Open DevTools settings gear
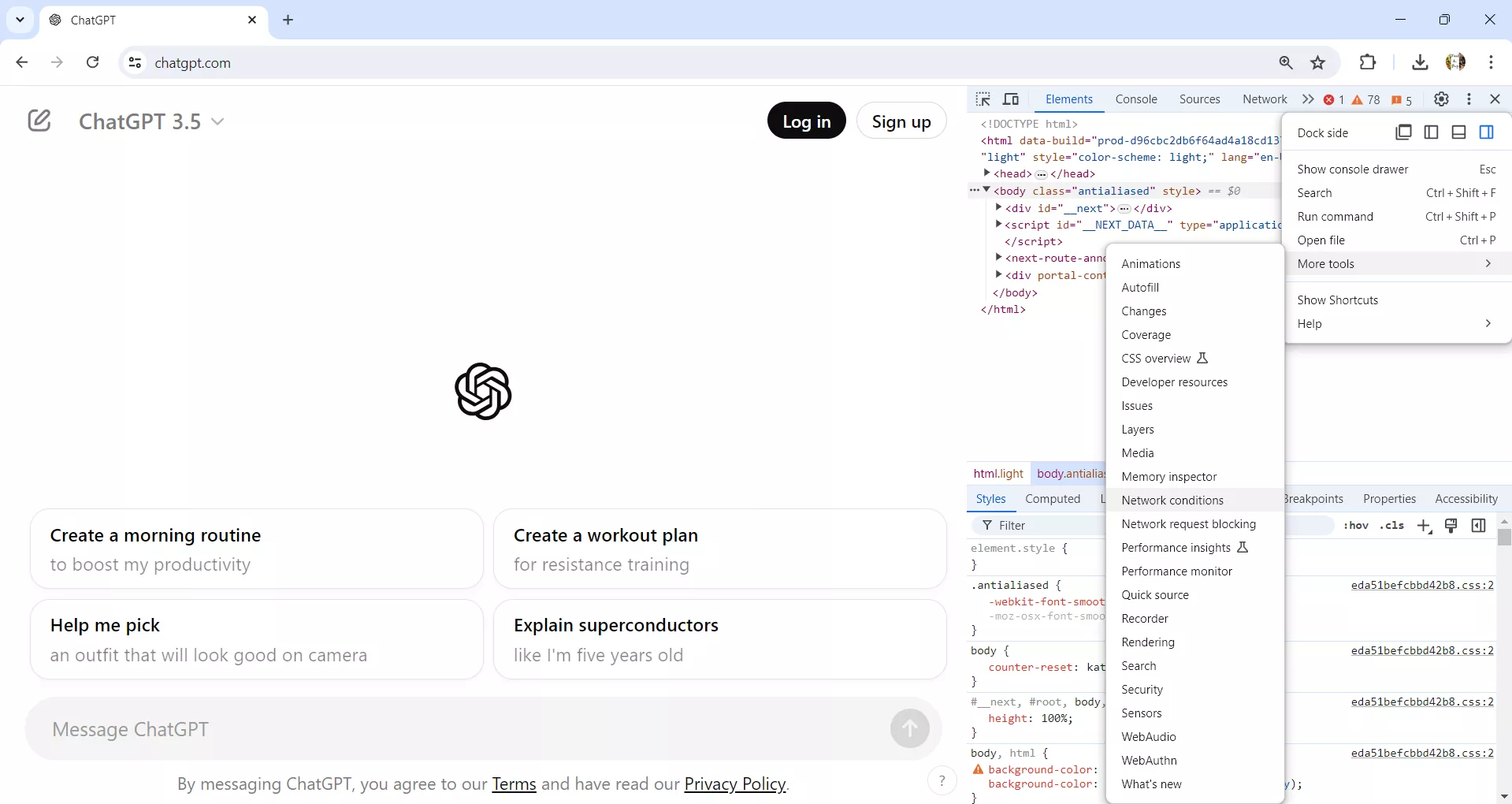Image resolution: width=1512 pixels, height=804 pixels. (1442, 99)
